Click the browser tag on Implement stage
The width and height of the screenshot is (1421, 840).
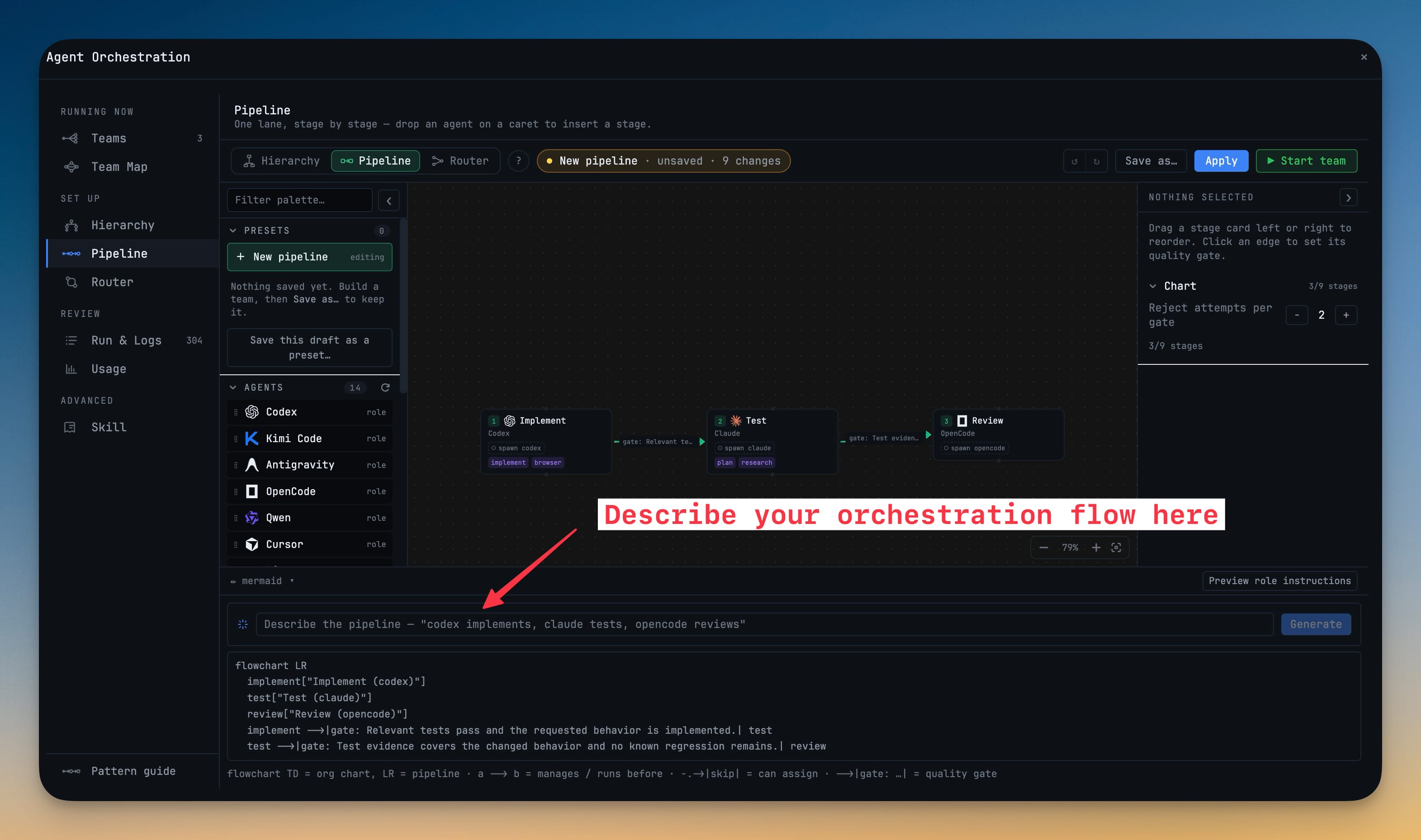click(548, 462)
